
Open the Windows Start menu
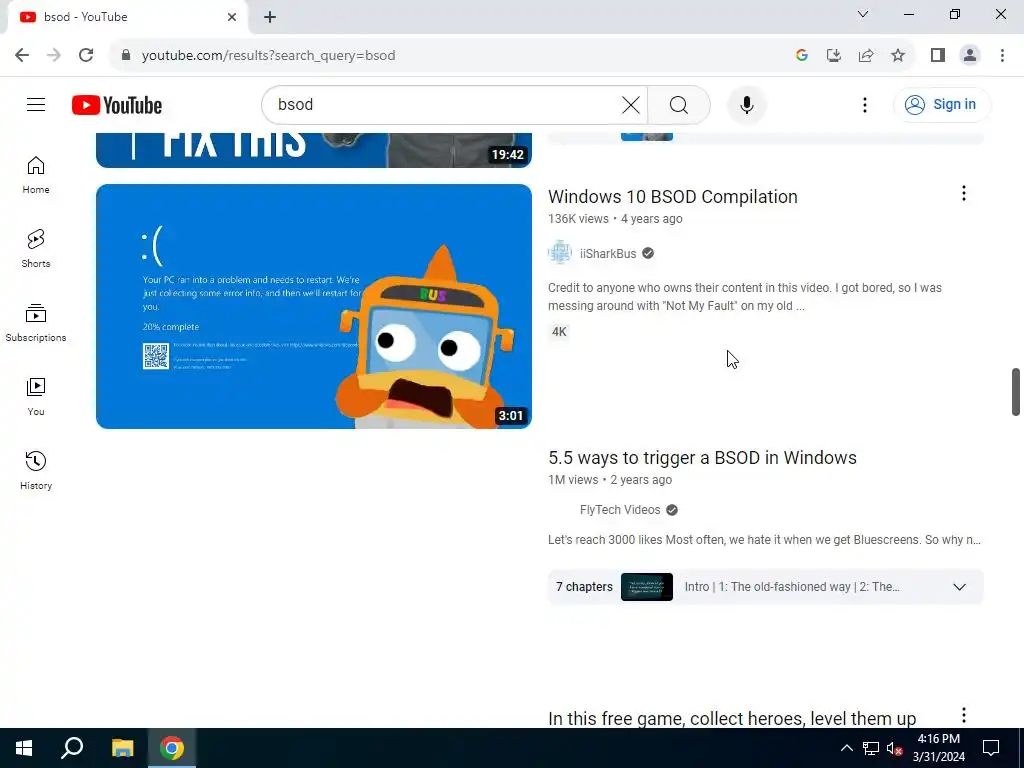24,748
